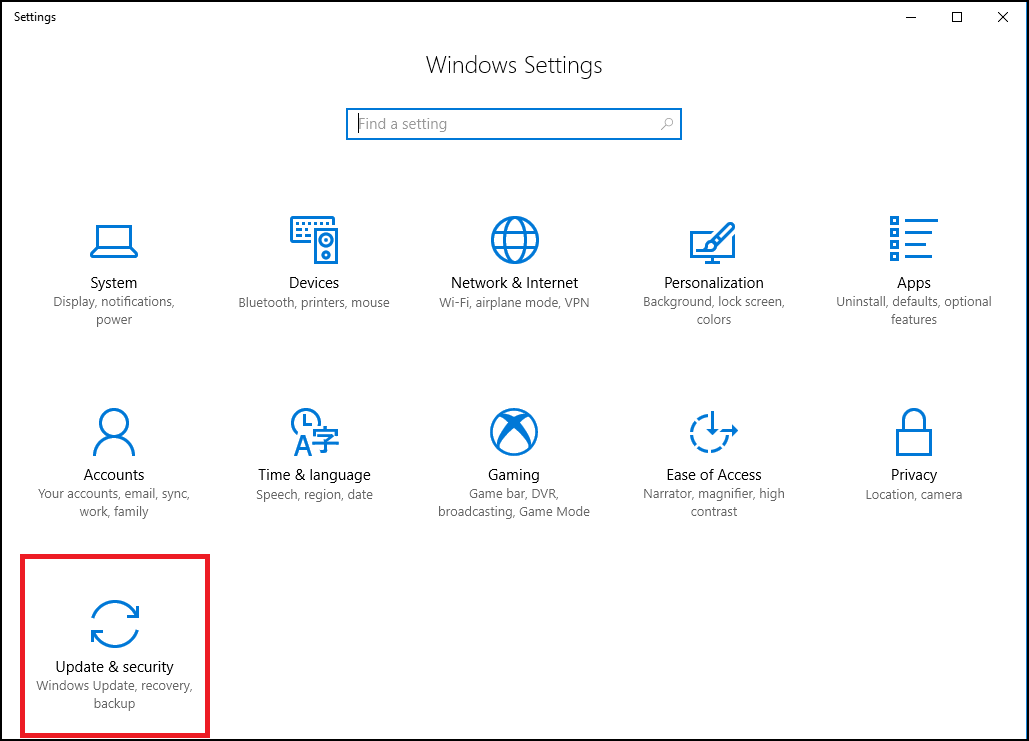Screen dimensions: 1029x741
Task: Select the Xbox Gaming globe icon
Action: tap(514, 432)
